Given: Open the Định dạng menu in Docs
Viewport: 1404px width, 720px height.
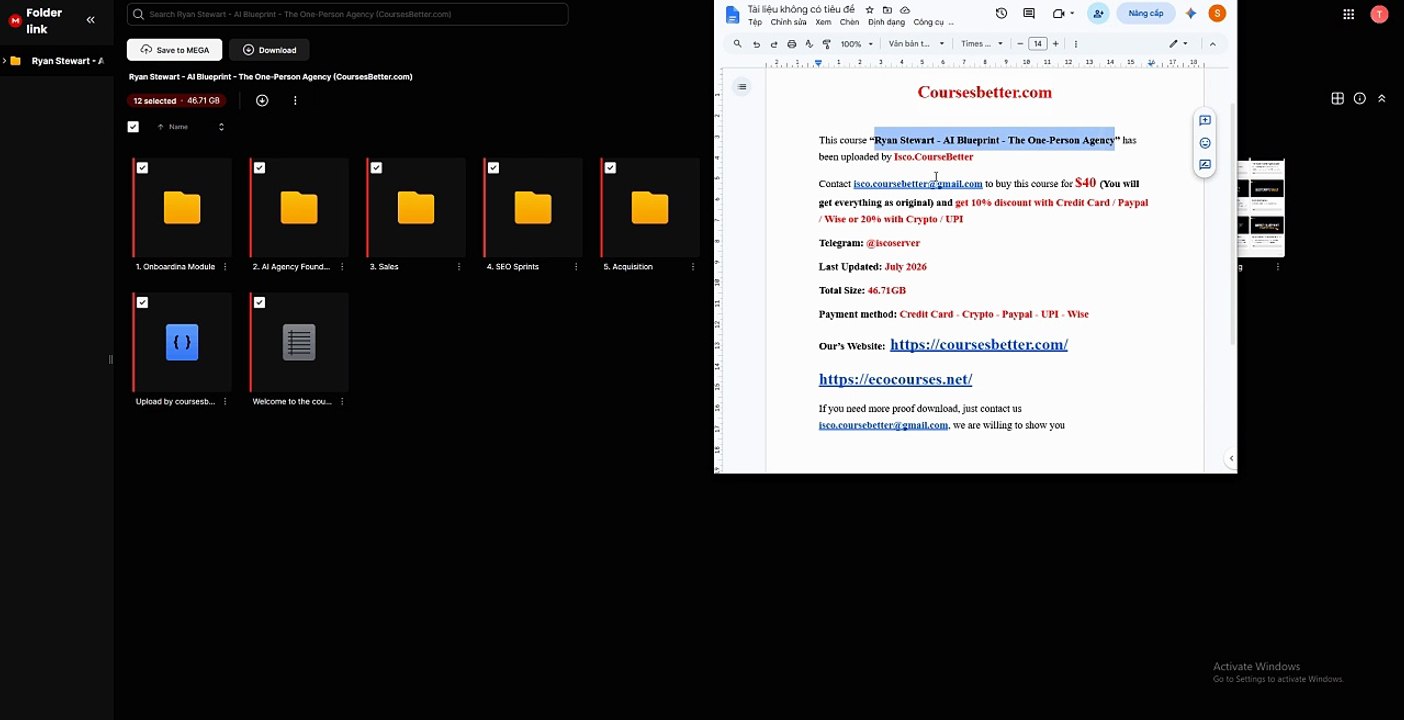Looking at the screenshot, I should pyautogui.click(x=886, y=22).
